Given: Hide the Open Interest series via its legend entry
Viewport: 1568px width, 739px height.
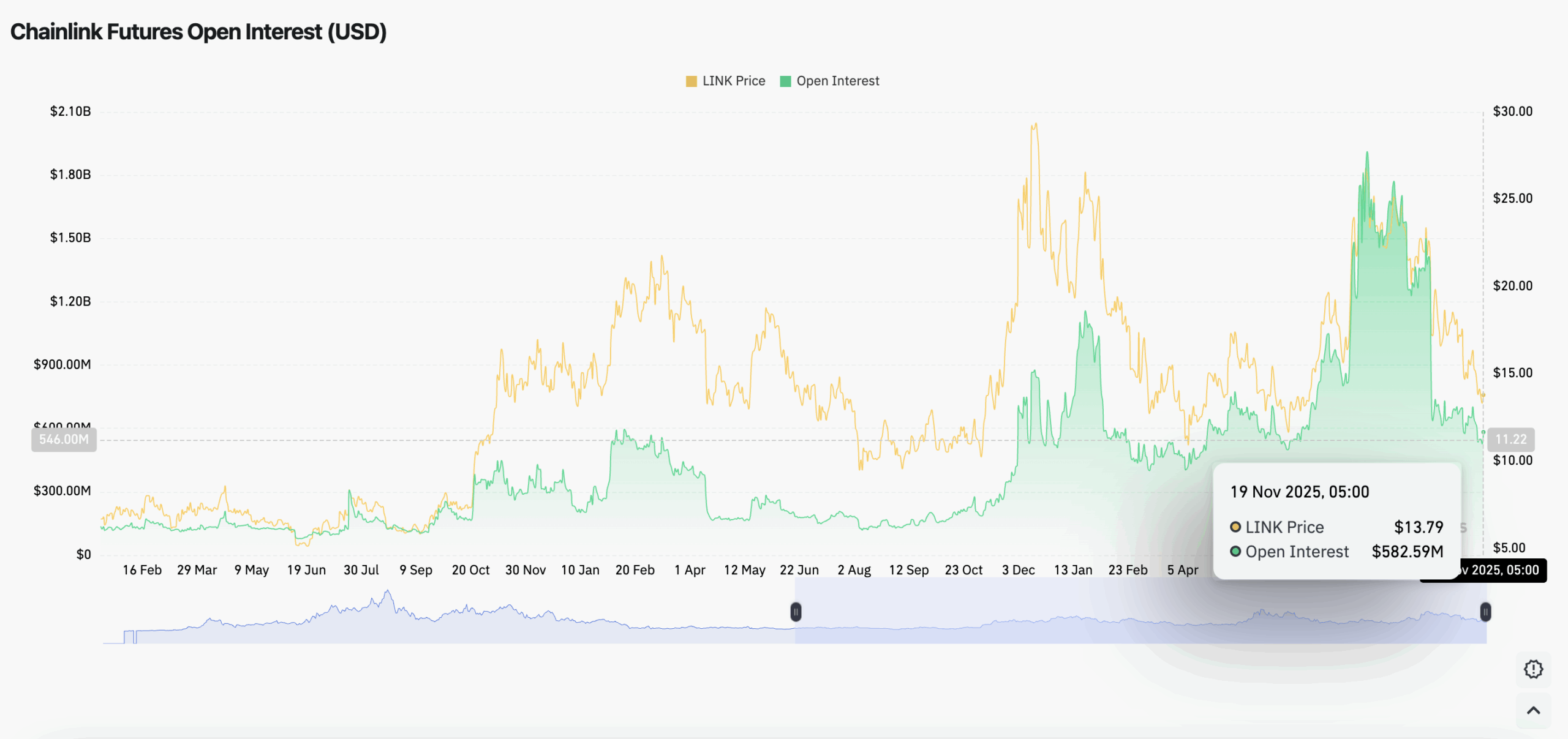Looking at the screenshot, I should pos(837,80).
